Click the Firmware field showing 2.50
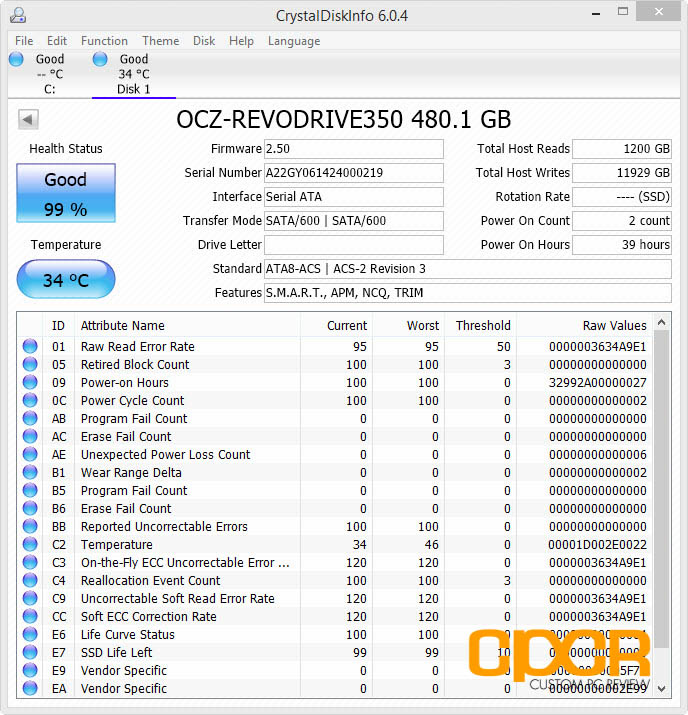 click(354, 149)
